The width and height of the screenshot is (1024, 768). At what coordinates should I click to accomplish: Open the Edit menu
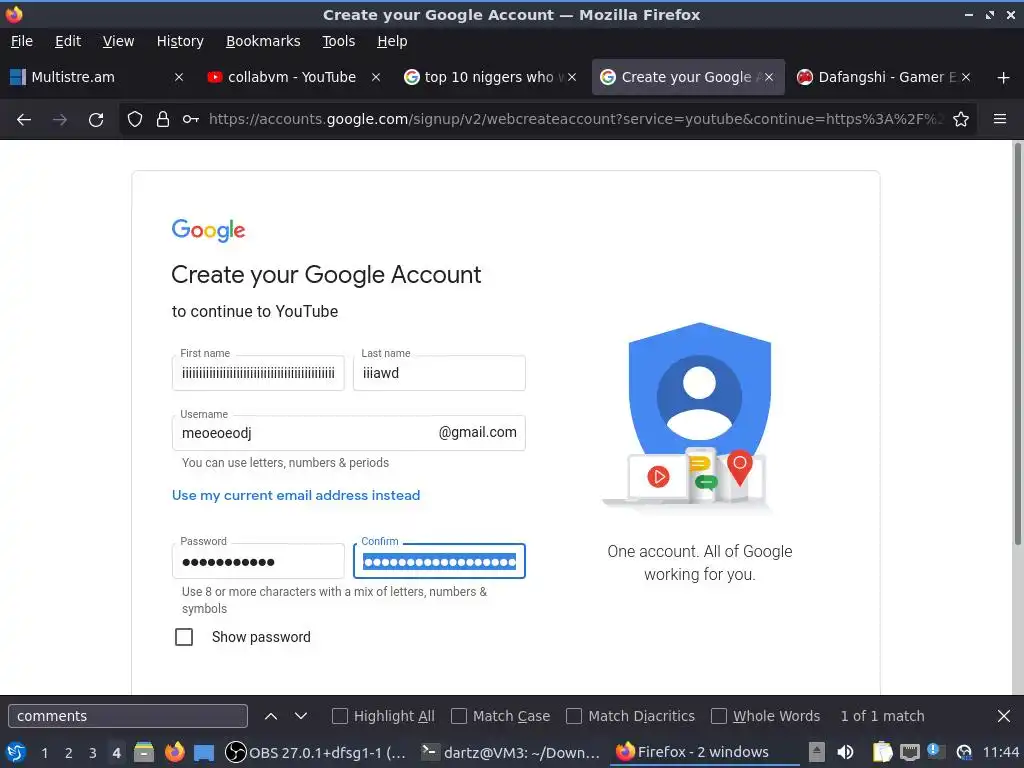click(x=68, y=41)
